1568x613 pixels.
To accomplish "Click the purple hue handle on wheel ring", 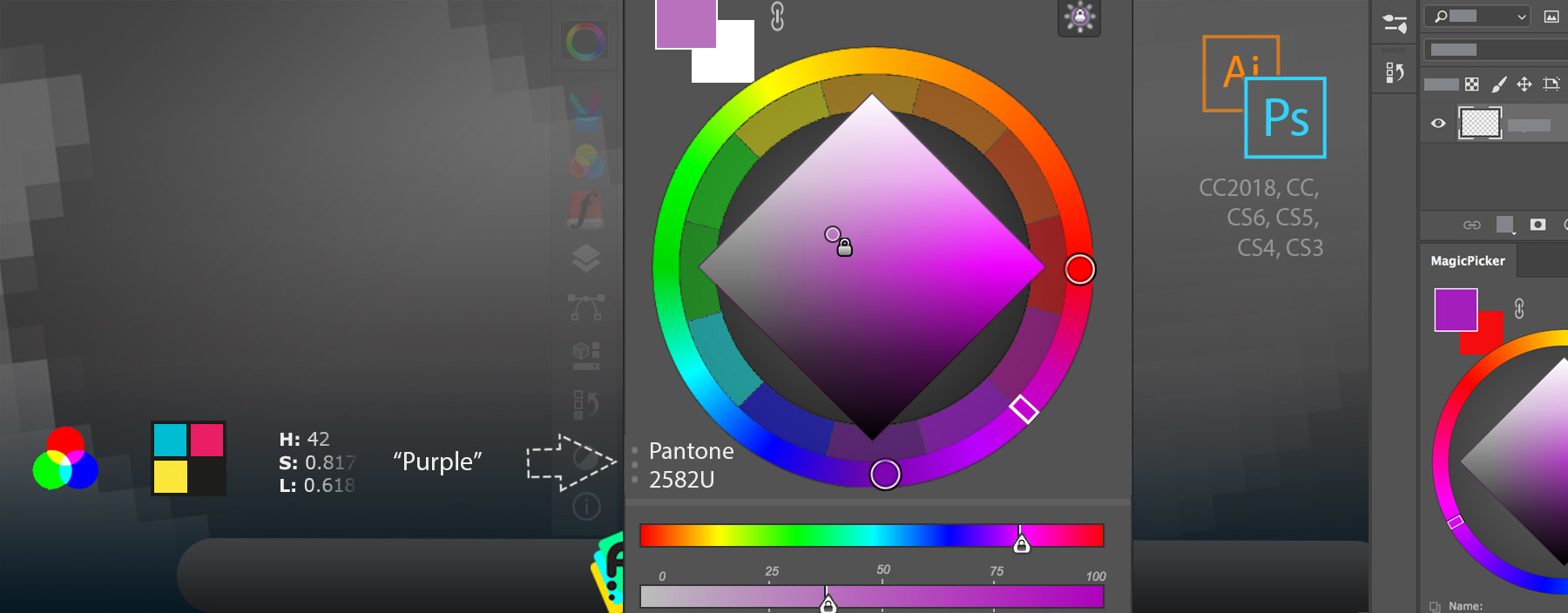I will click(x=885, y=475).
